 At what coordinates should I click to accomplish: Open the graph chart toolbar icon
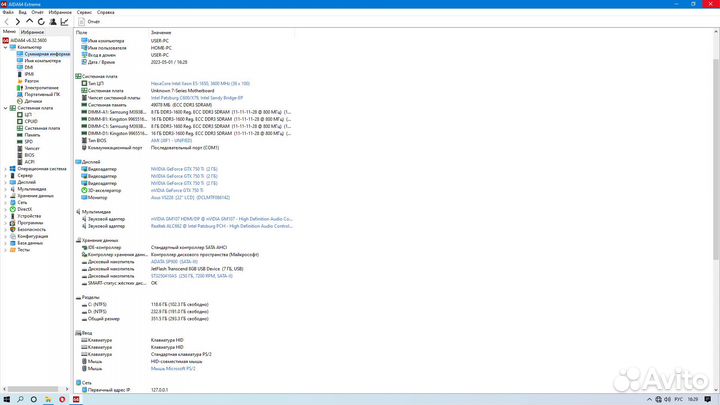pos(64,22)
